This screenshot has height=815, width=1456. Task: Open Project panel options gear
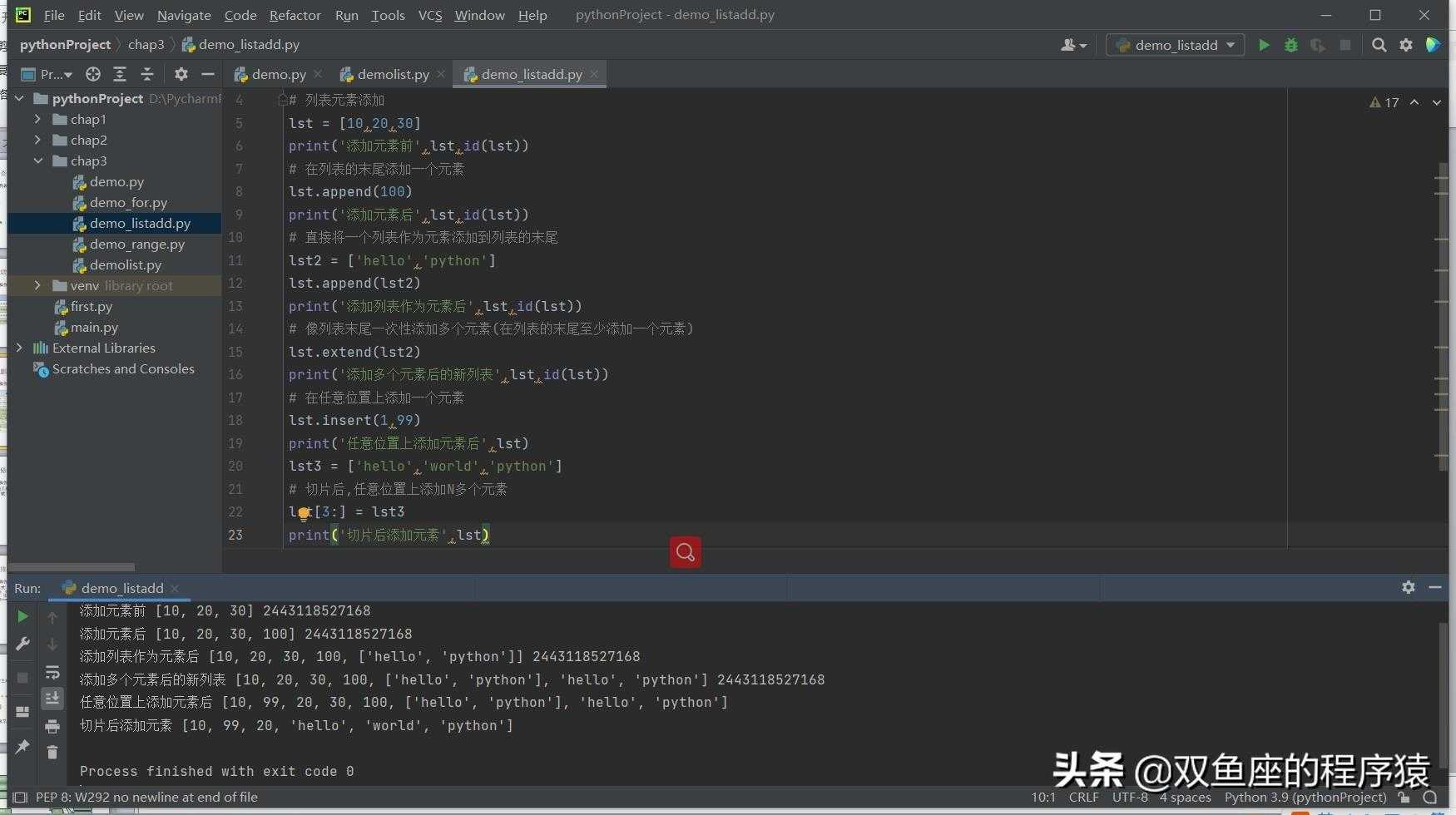click(x=181, y=74)
